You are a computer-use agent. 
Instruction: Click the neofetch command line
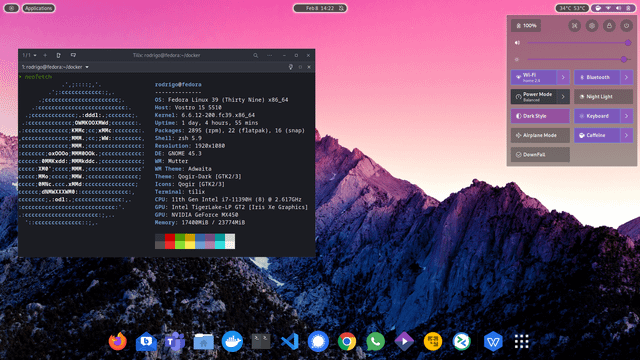(x=38, y=77)
